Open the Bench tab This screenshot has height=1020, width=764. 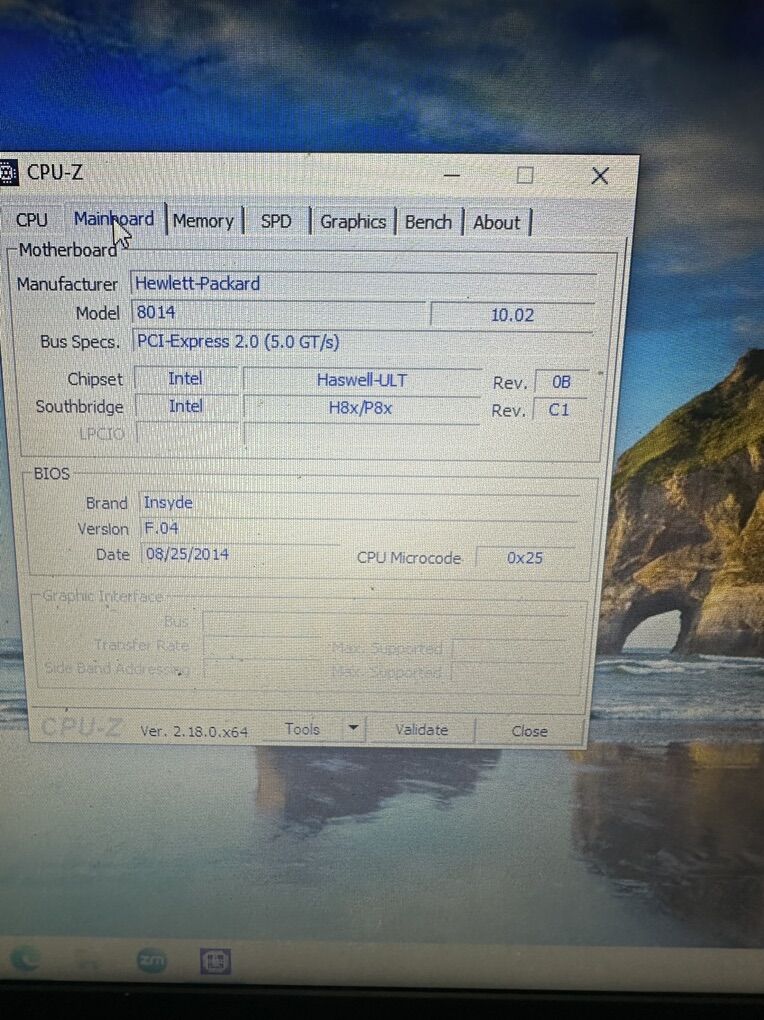coord(428,222)
